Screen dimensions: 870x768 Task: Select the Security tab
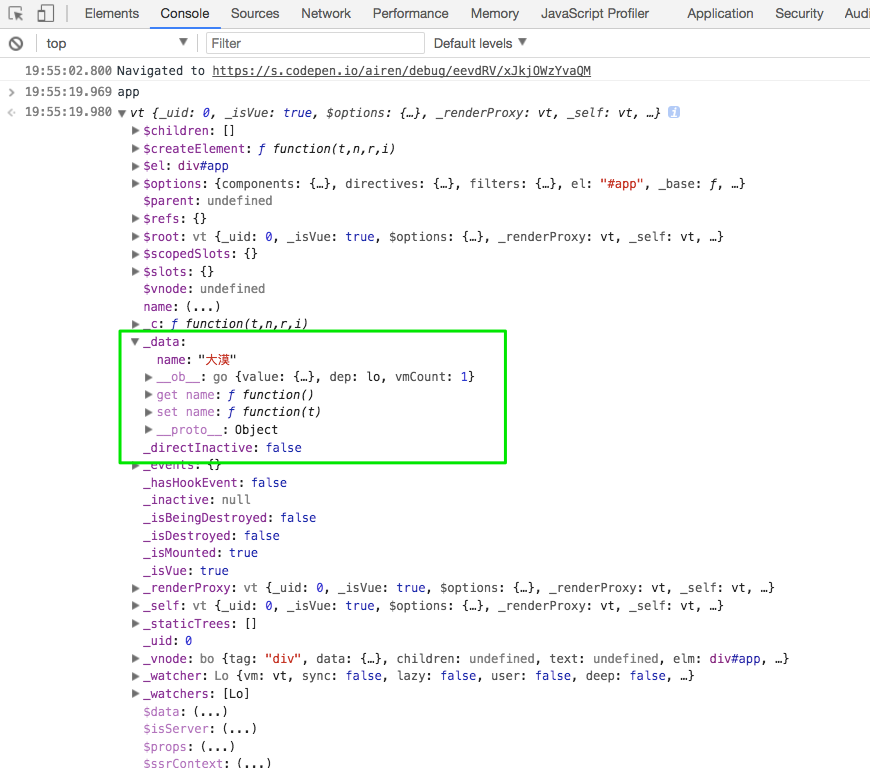(x=799, y=13)
